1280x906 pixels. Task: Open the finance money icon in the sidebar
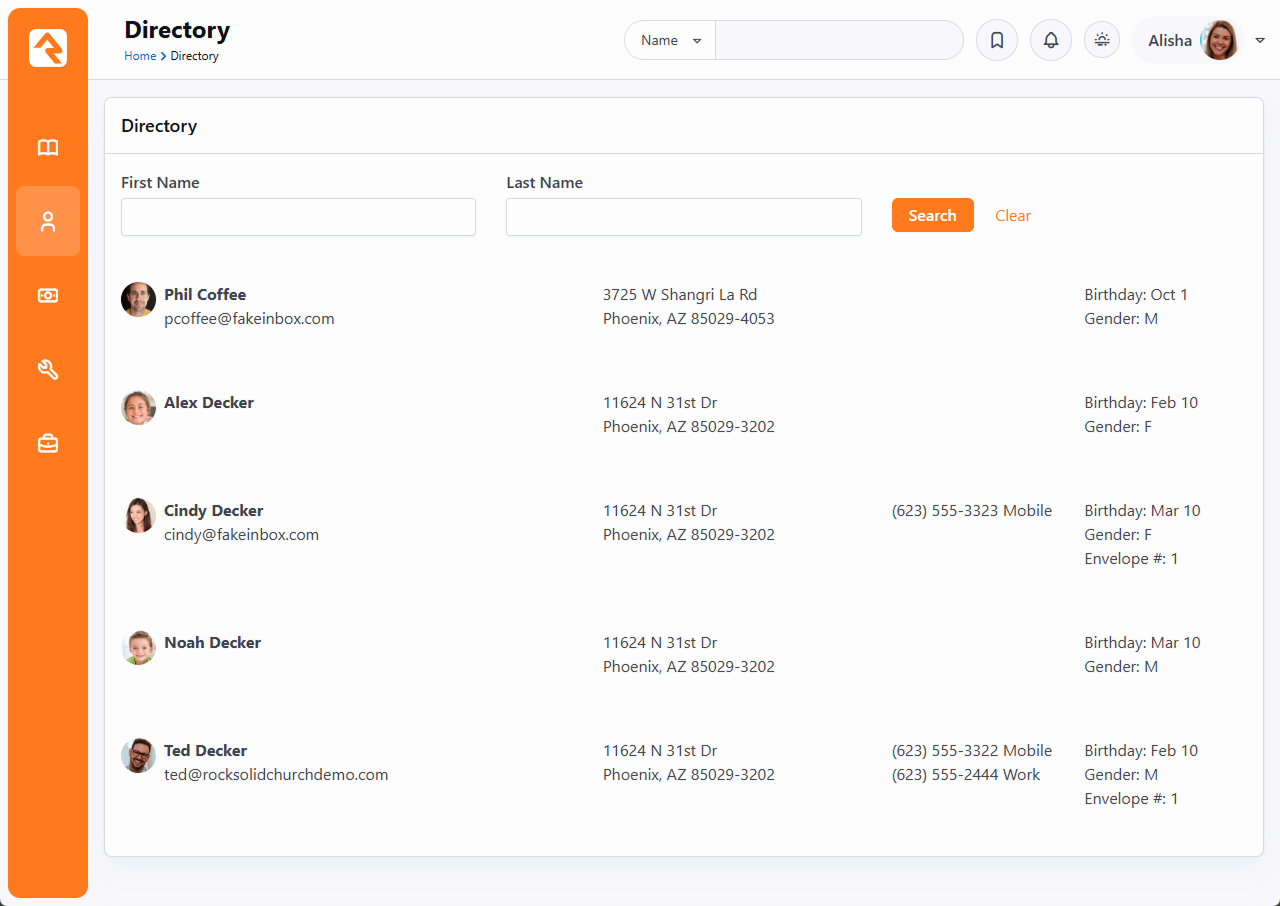click(x=48, y=296)
